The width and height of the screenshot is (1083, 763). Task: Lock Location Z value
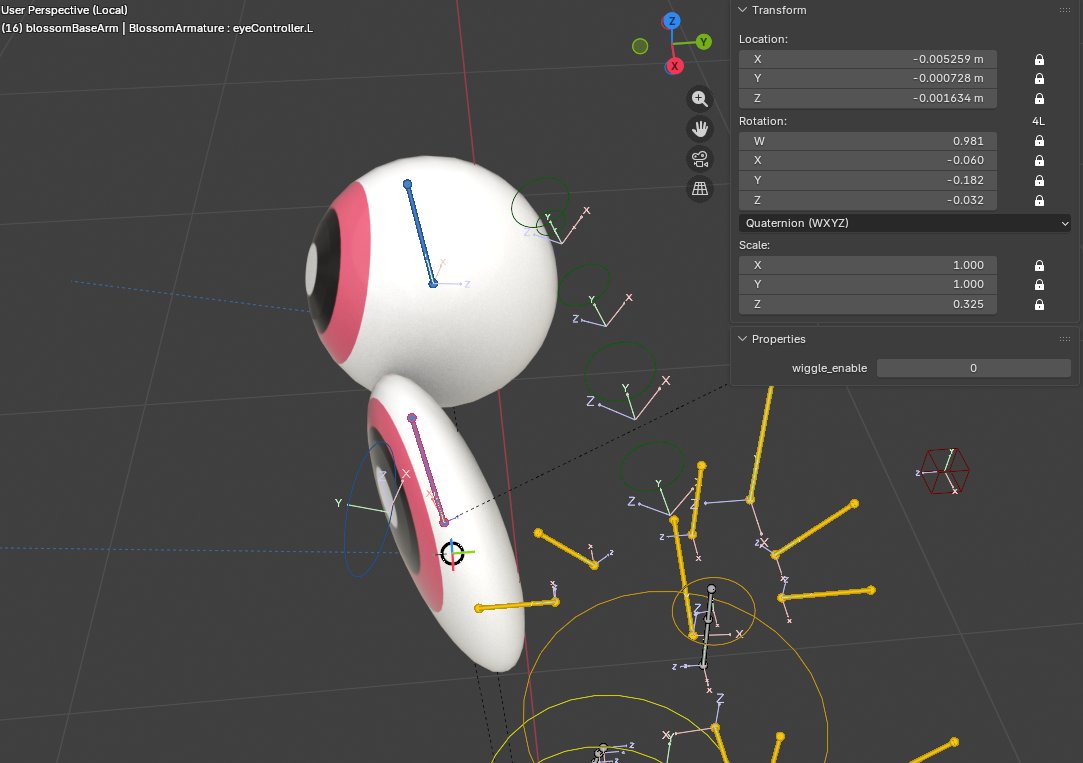(1039, 98)
